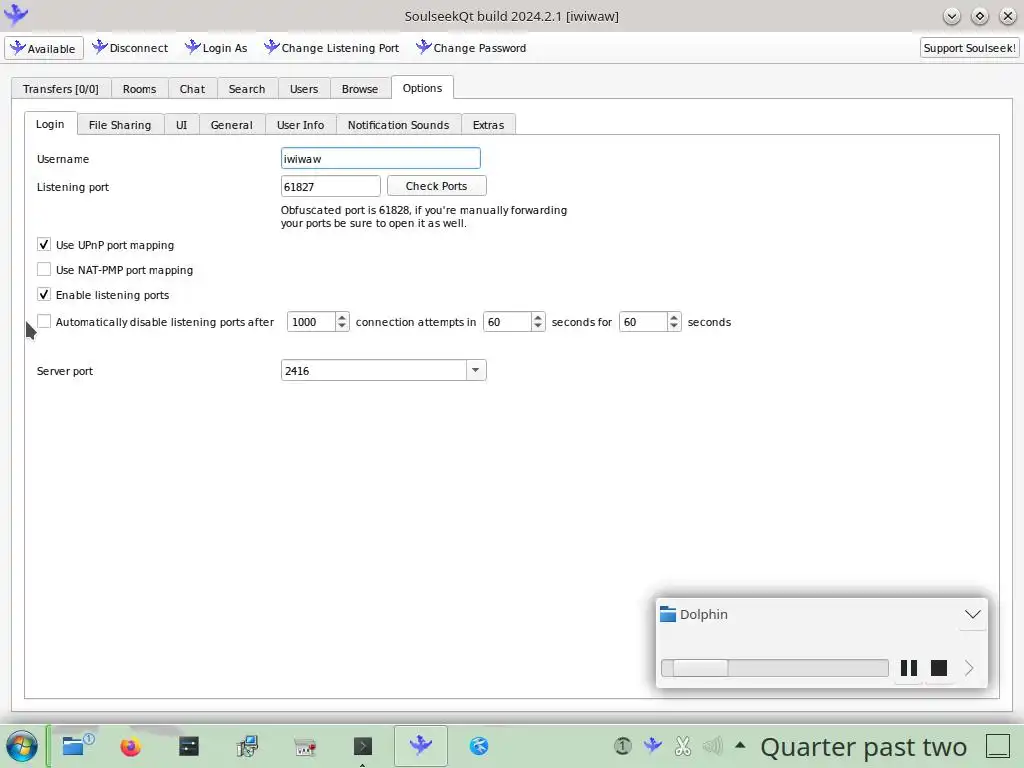Open the User Info sub-tab
The image size is (1024, 768).
point(300,125)
